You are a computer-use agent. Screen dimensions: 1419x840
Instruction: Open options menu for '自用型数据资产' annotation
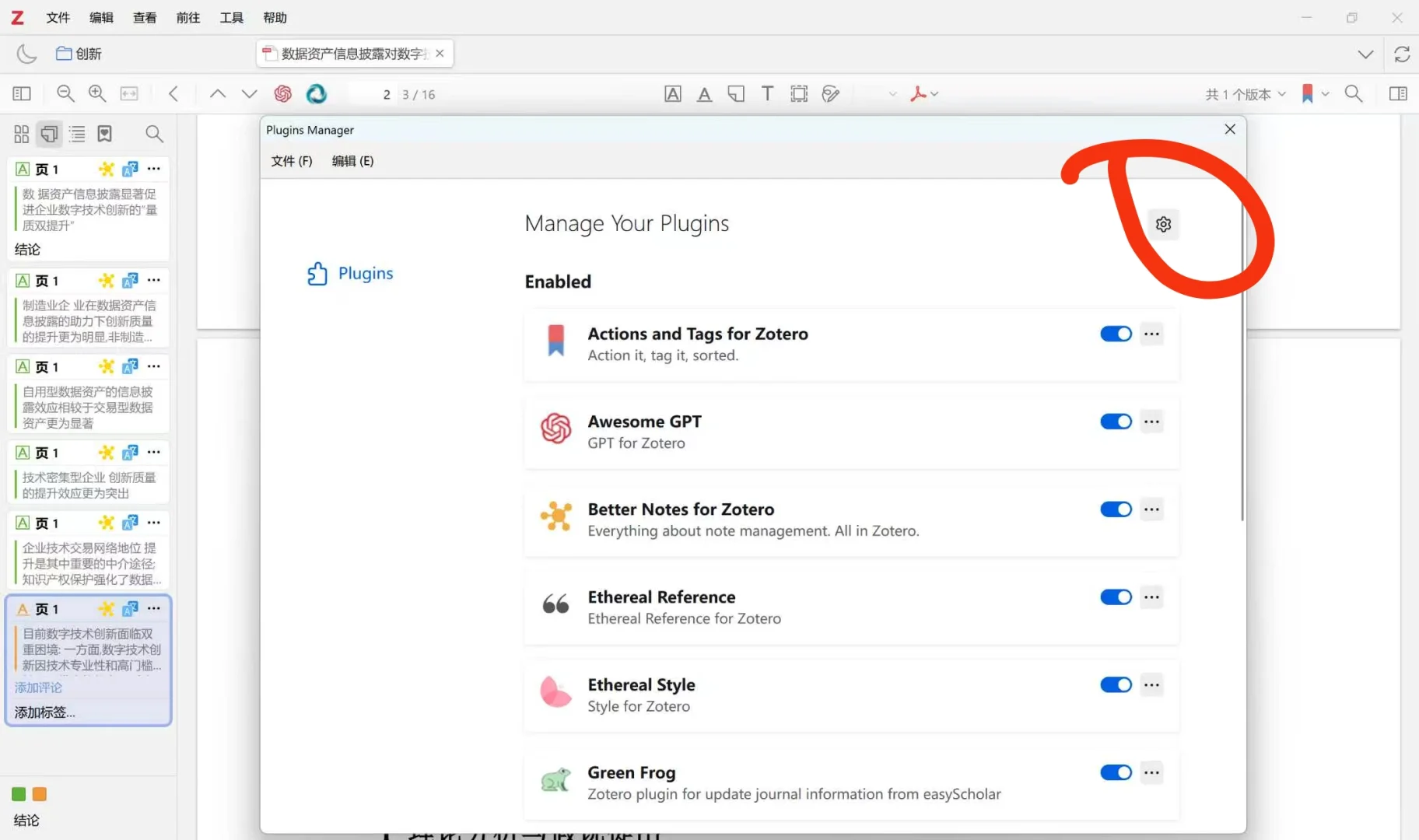click(154, 366)
